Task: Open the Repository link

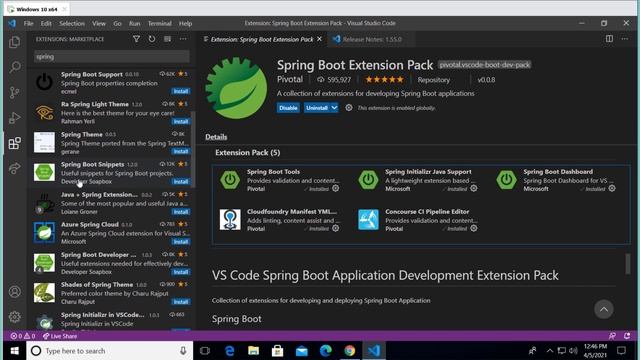Action: (433, 80)
